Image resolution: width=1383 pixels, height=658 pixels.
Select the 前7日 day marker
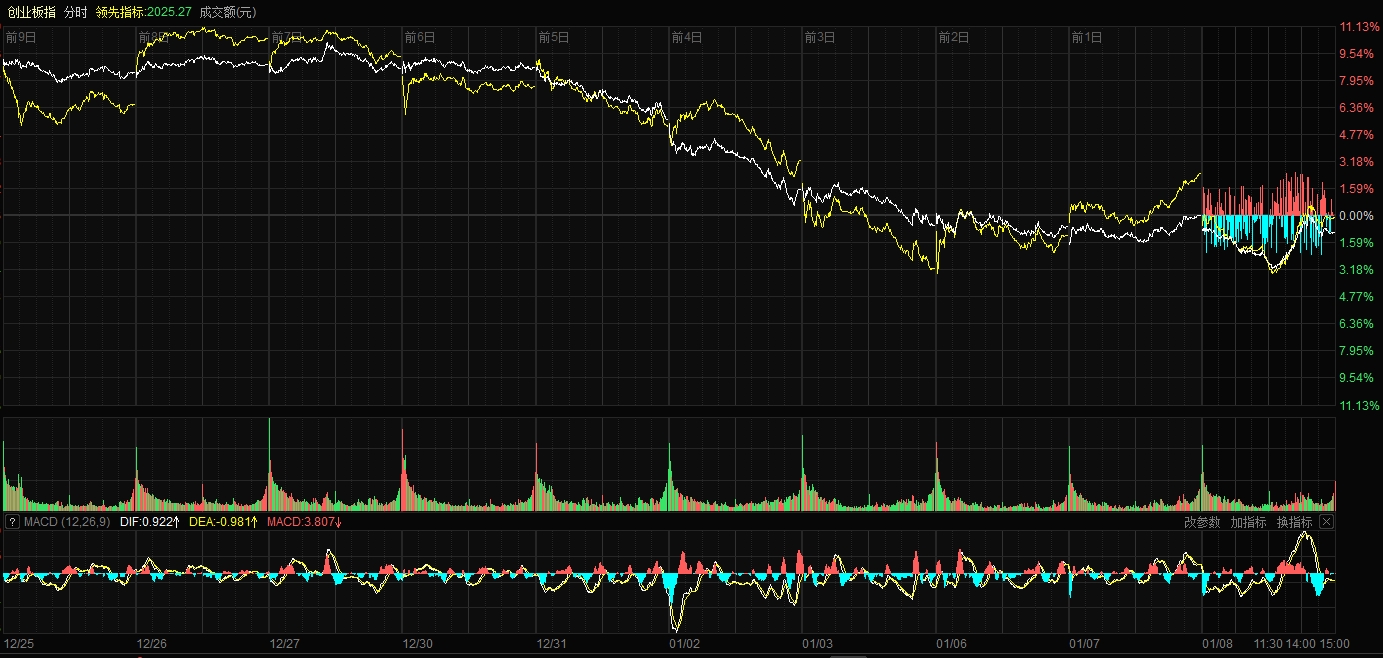click(287, 37)
